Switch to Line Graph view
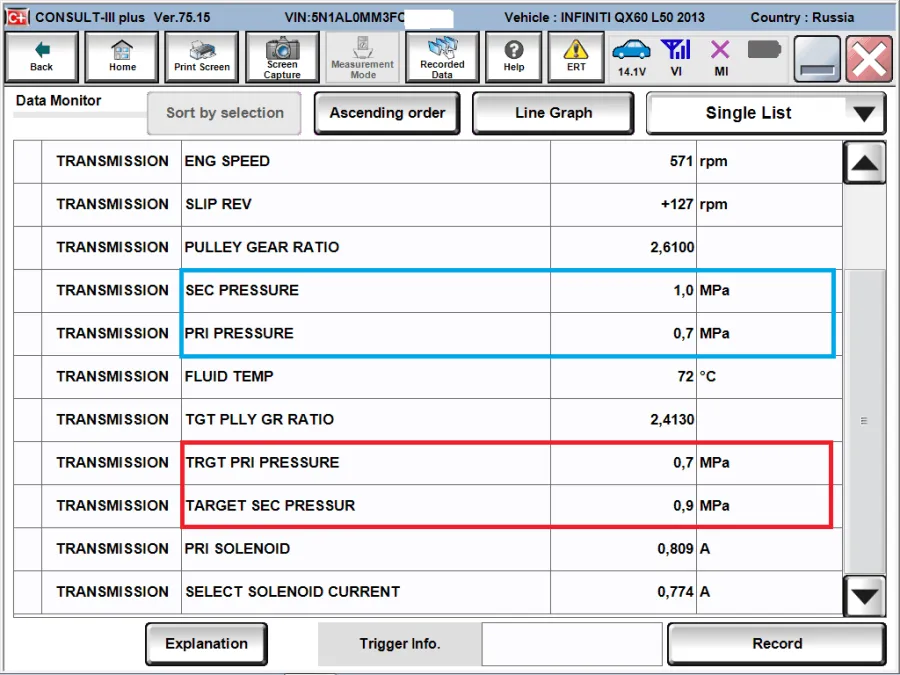 [x=553, y=113]
